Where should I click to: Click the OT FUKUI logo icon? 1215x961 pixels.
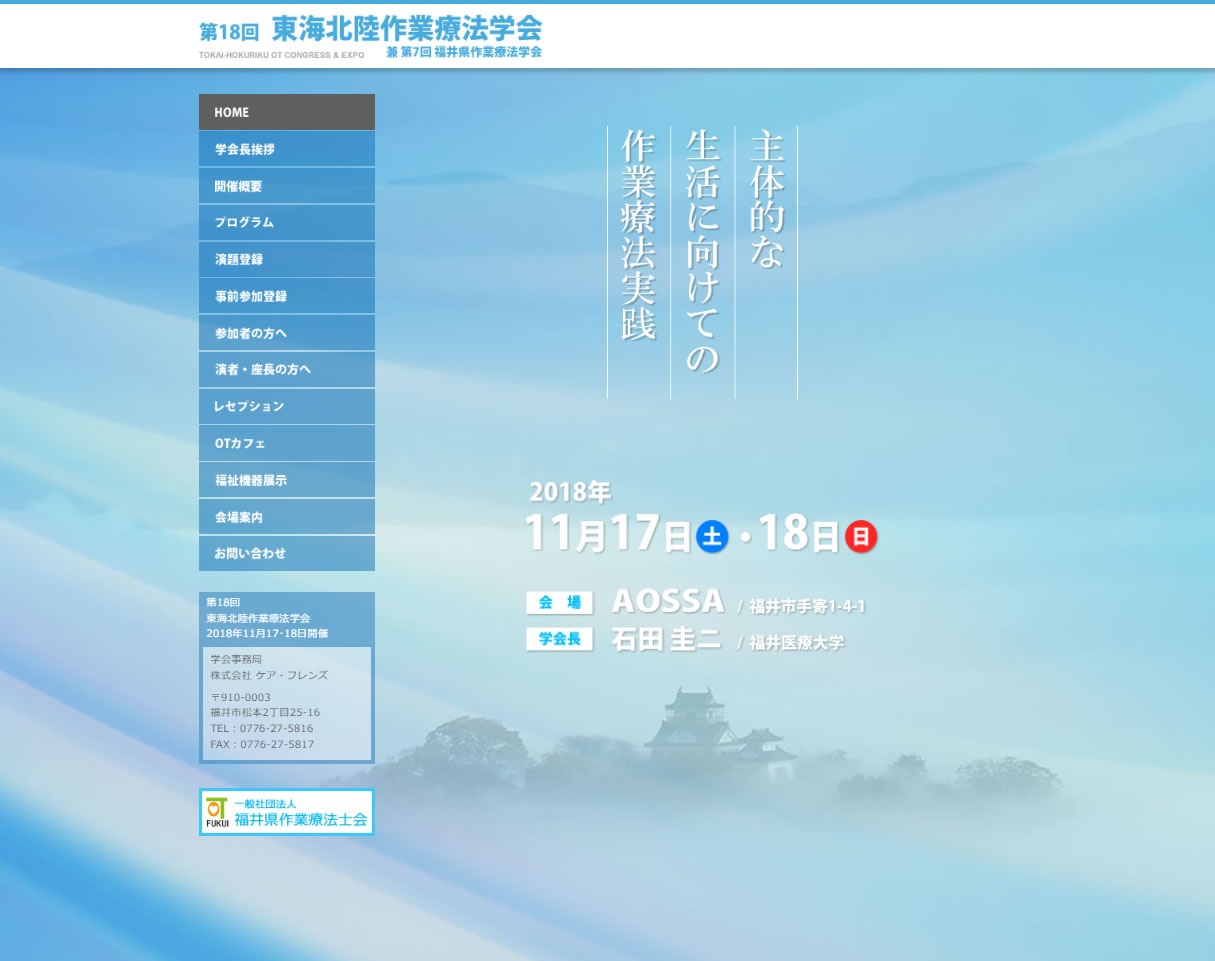tap(217, 812)
